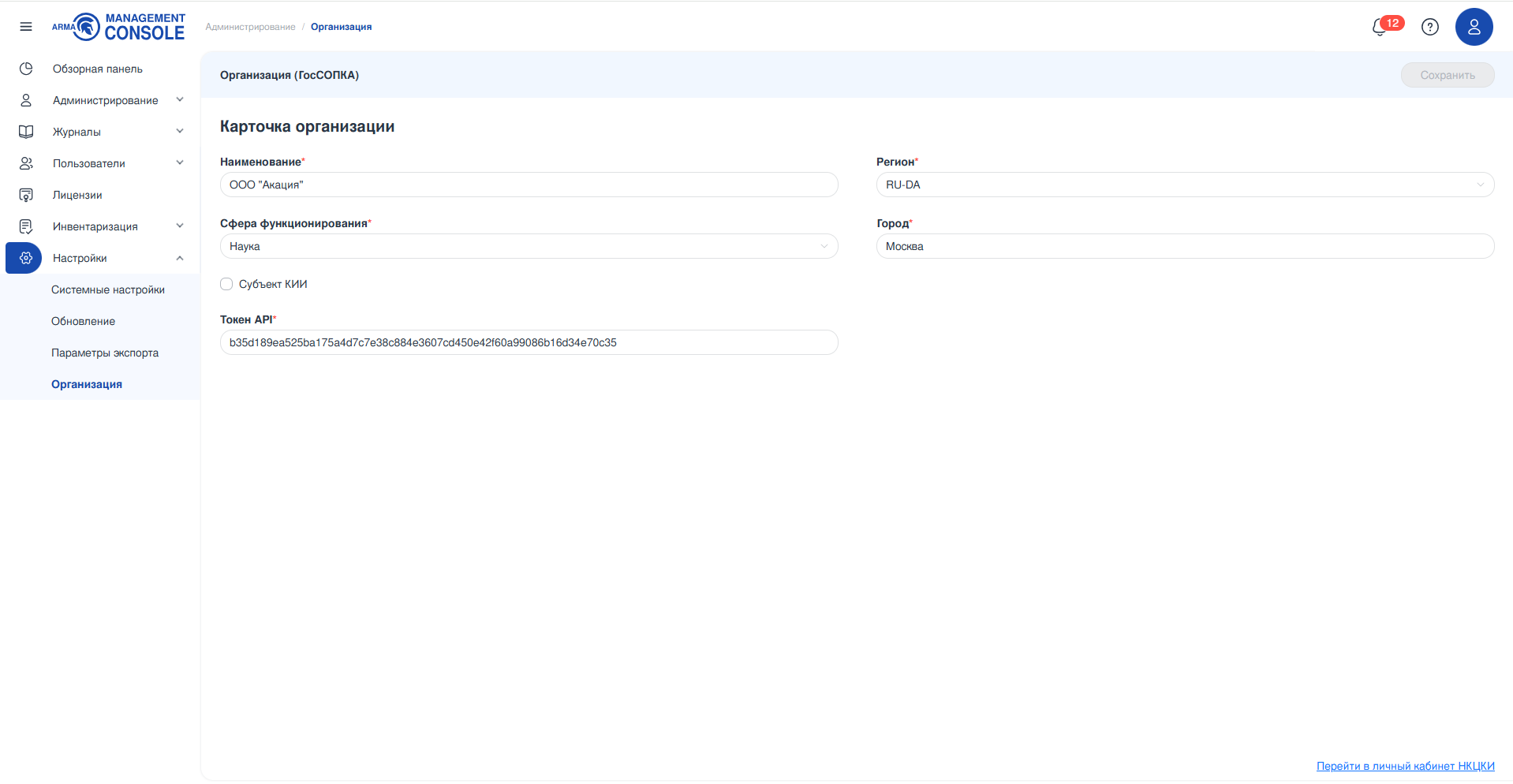Follow the Перейти в личный кабинет НКЦКИ link
This screenshot has width=1513, height=784.
[x=1405, y=766]
